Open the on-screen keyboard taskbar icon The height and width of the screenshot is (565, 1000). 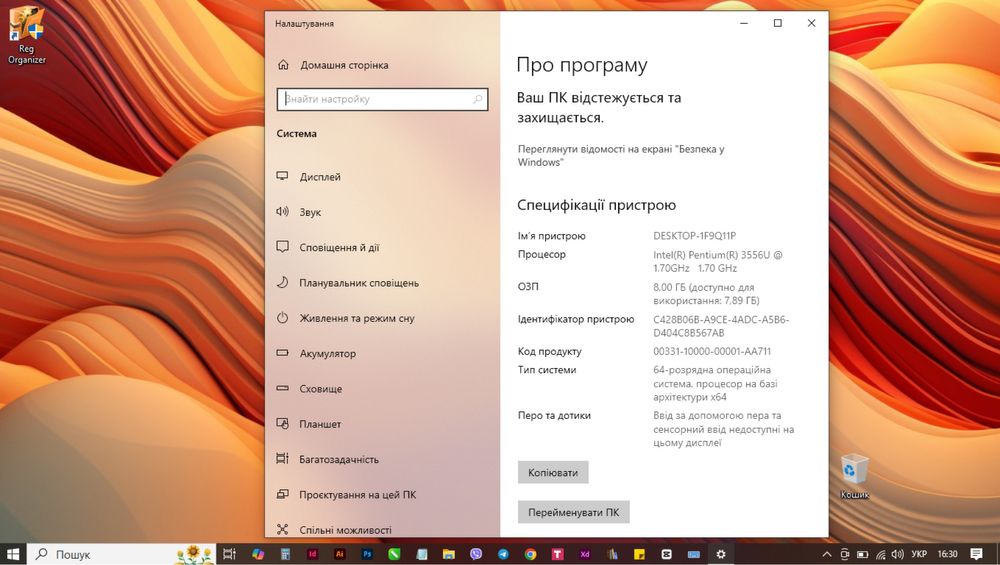[x=694, y=554]
